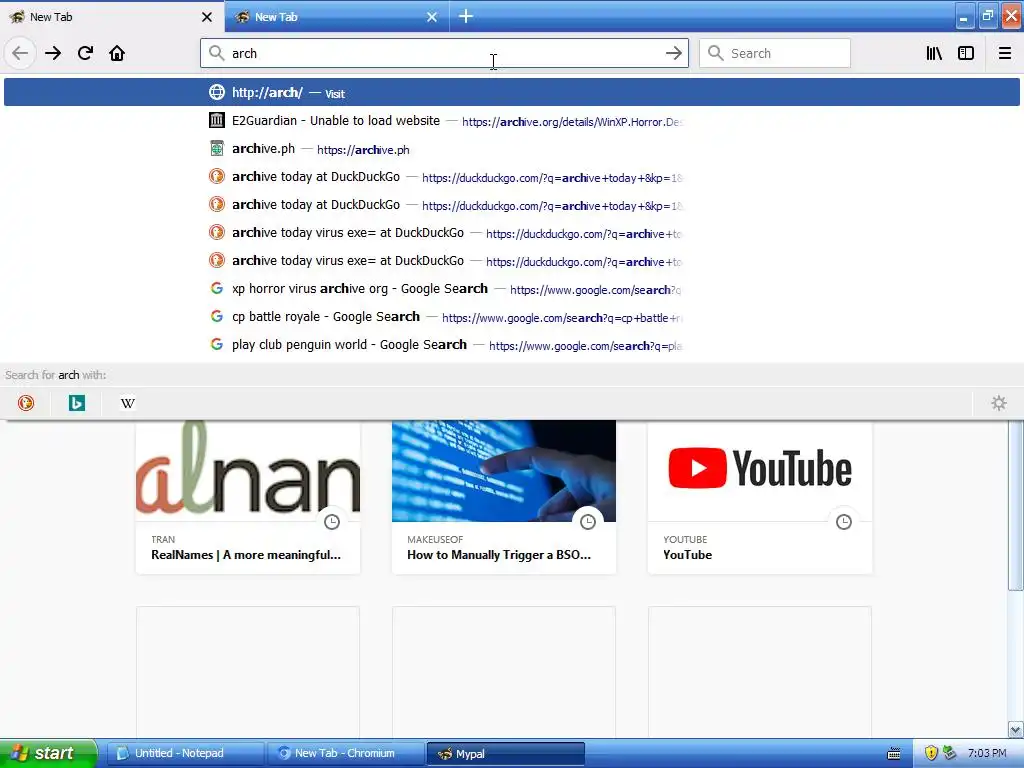Toggle the sidebar view icon
1024x768 pixels.
[966, 53]
